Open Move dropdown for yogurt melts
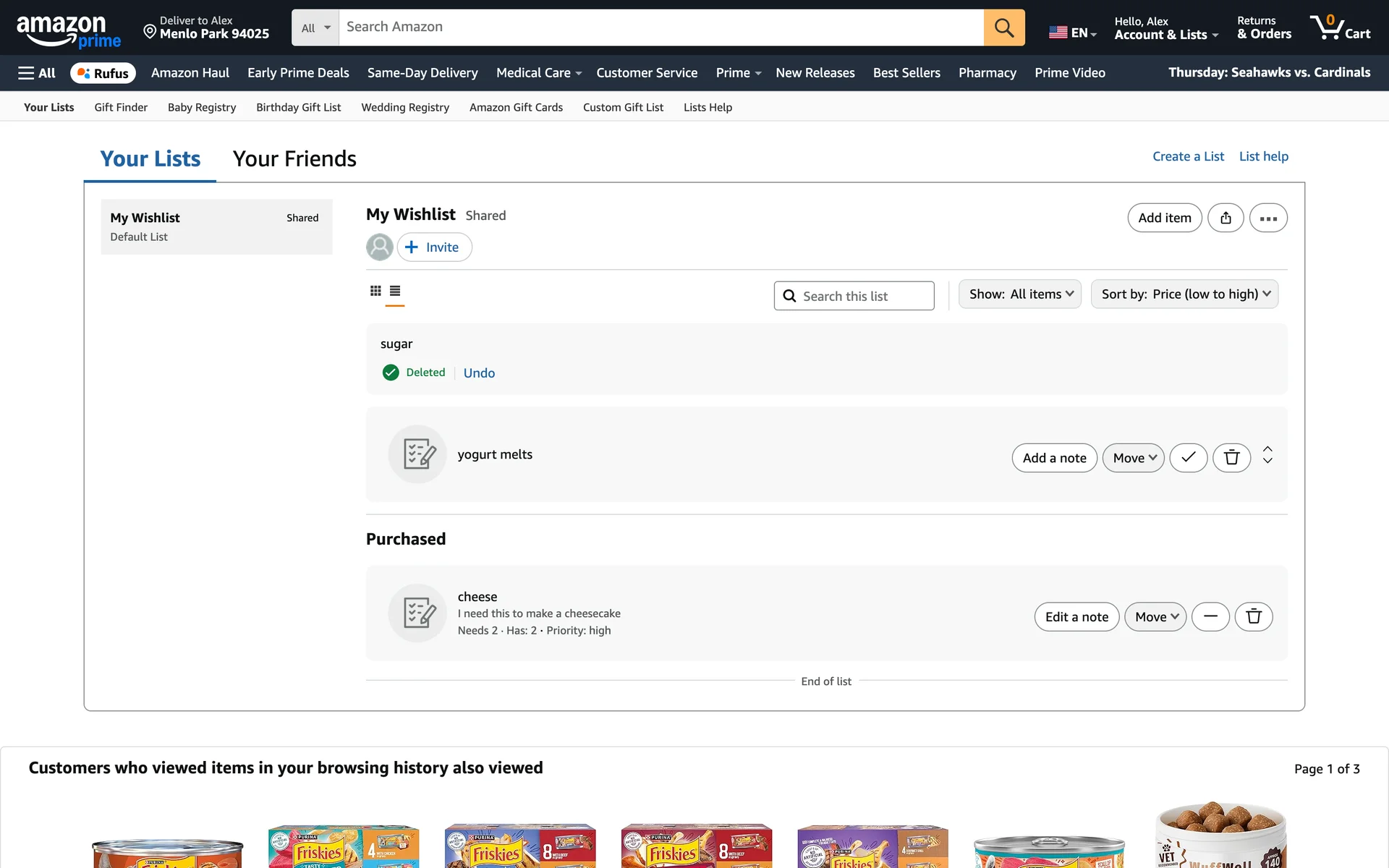 (x=1133, y=458)
